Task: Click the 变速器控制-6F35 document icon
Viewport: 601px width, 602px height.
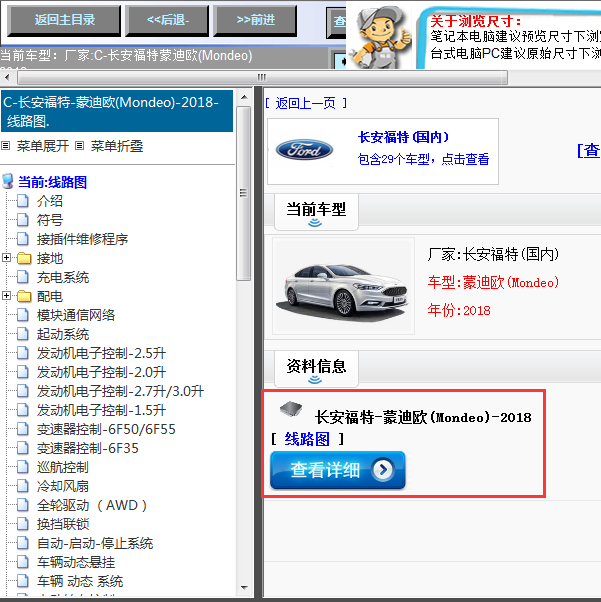Action: [x=23, y=448]
